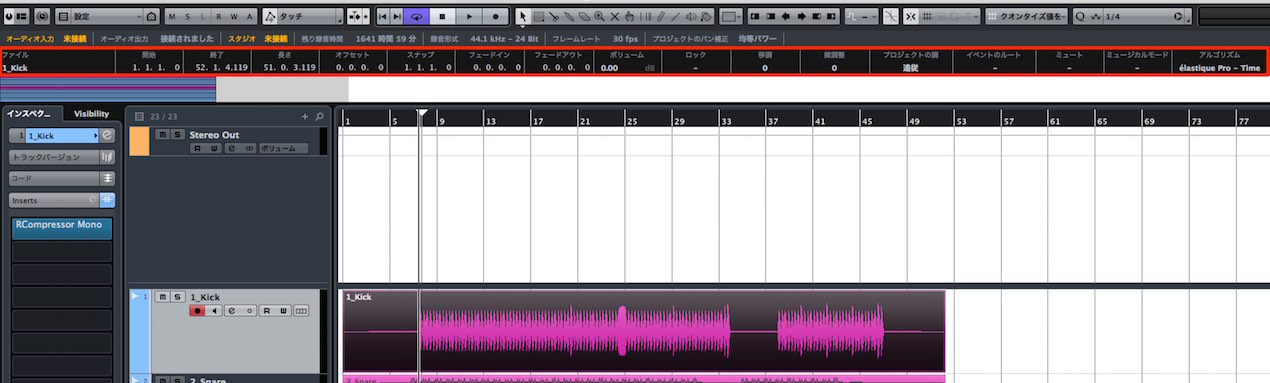Switch to the Visibility tab
The image size is (1270, 383).
pos(91,114)
